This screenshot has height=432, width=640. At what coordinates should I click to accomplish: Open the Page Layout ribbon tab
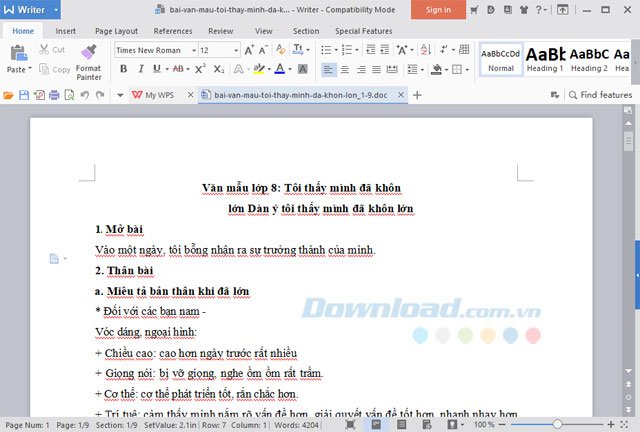click(x=116, y=31)
